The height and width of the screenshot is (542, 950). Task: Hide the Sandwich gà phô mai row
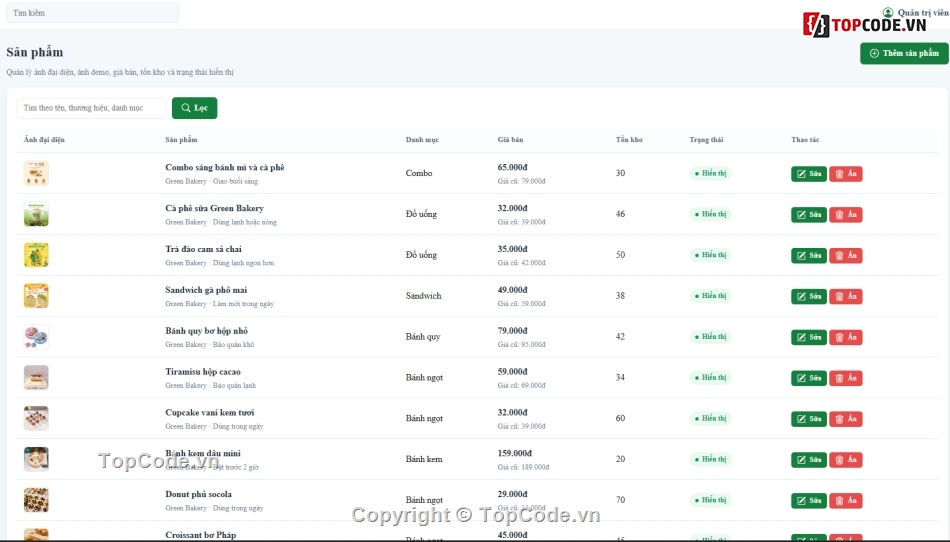[845, 296]
